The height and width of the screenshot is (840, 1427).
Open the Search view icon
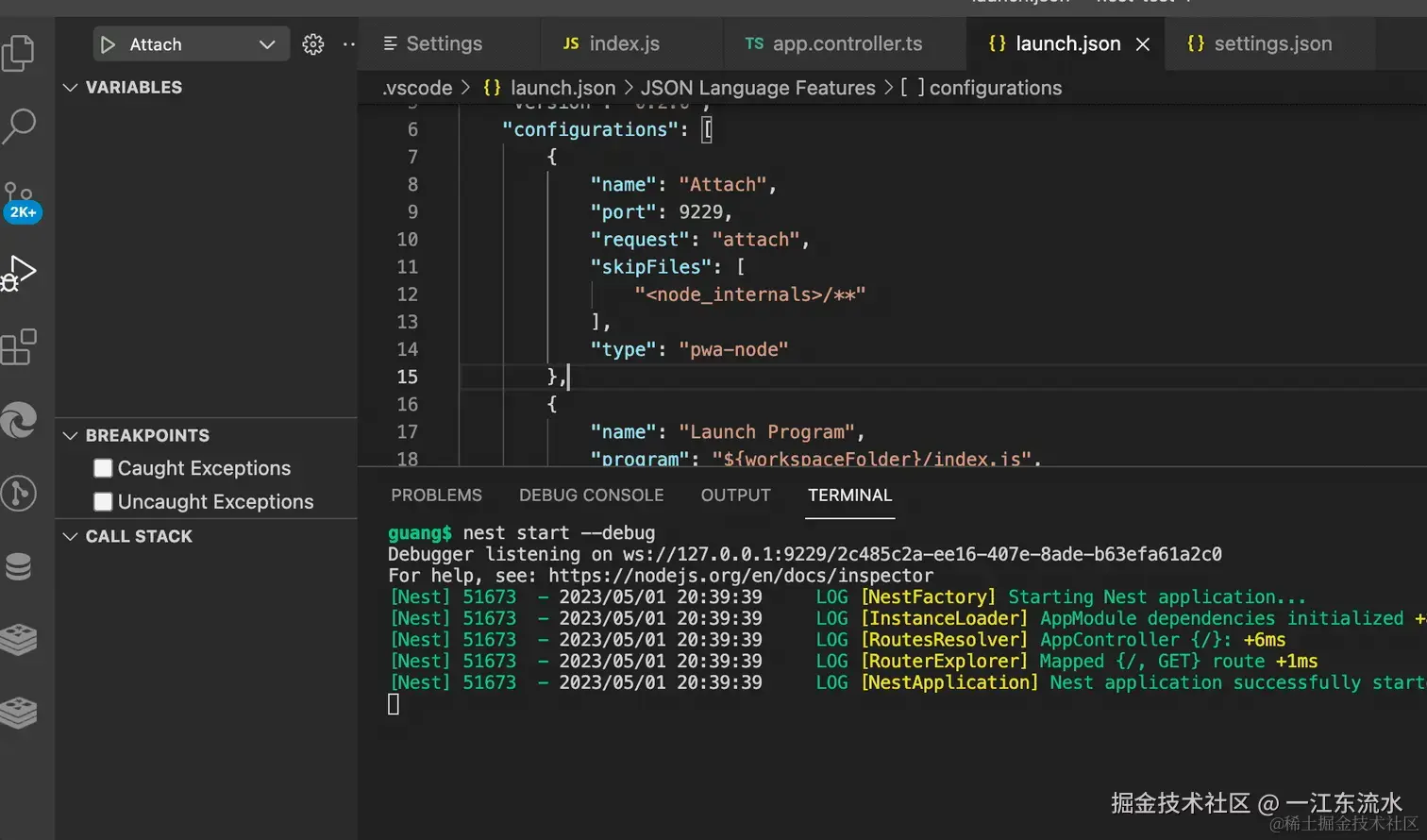pyautogui.click(x=19, y=126)
